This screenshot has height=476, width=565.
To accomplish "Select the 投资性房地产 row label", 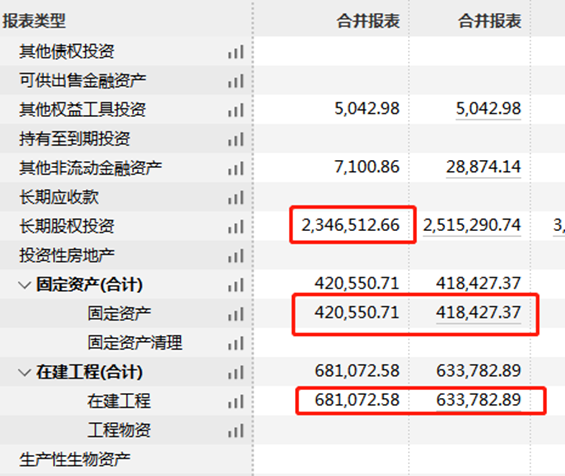I will [x=67, y=256].
